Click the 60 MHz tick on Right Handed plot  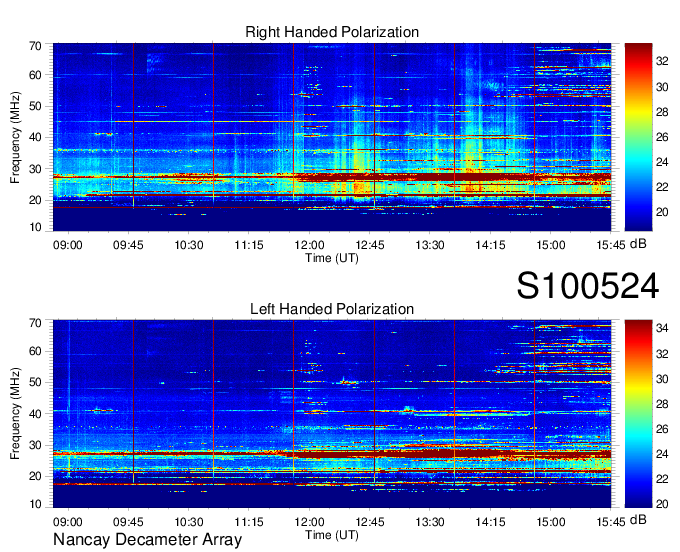click(35, 75)
